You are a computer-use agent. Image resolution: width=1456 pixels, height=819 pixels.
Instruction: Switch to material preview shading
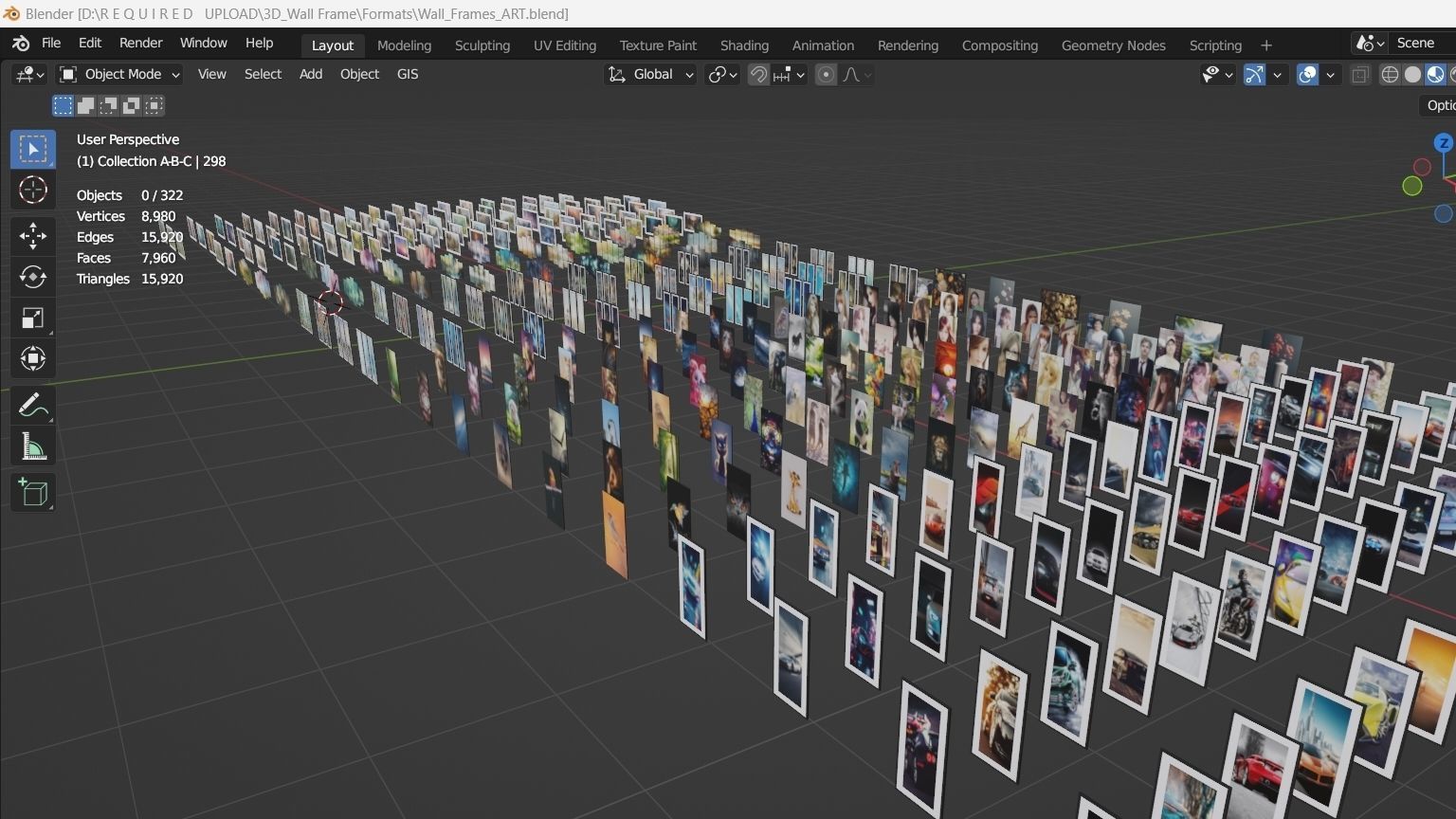coord(1435,75)
